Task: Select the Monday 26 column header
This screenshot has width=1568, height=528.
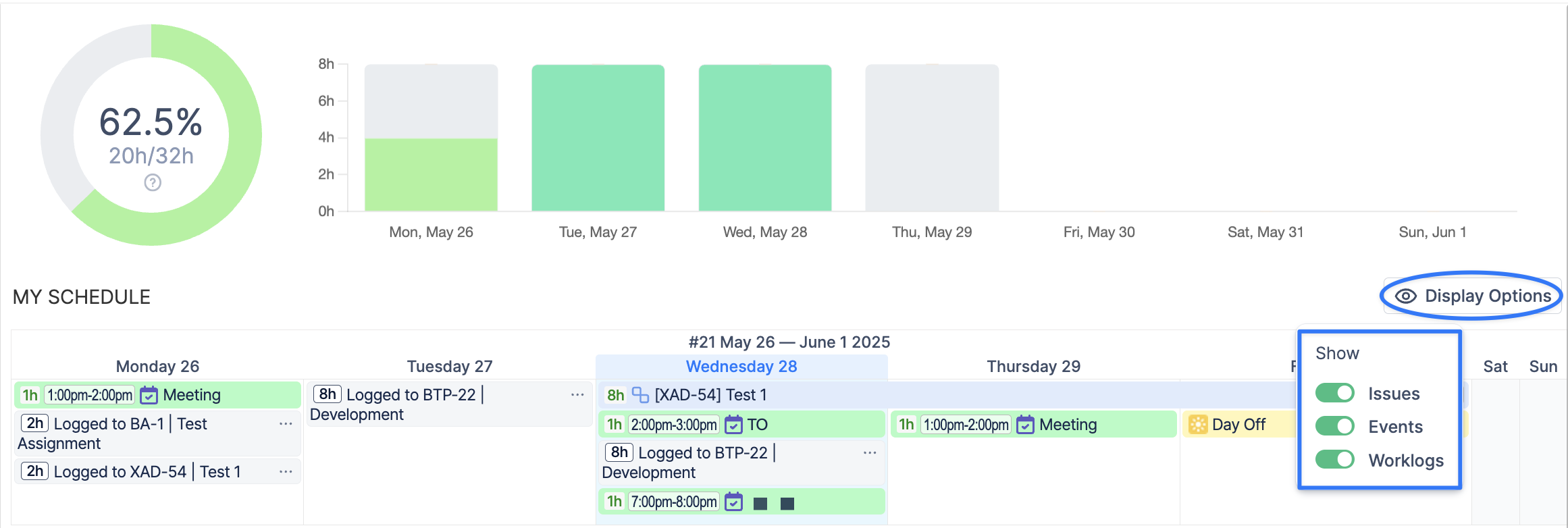Action: (x=157, y=367)
